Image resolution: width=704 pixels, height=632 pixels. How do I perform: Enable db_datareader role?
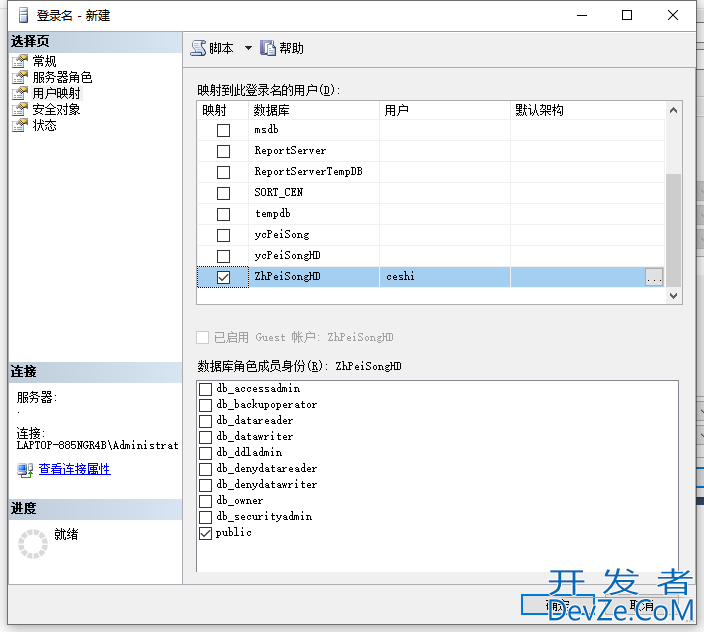[205, 421]
